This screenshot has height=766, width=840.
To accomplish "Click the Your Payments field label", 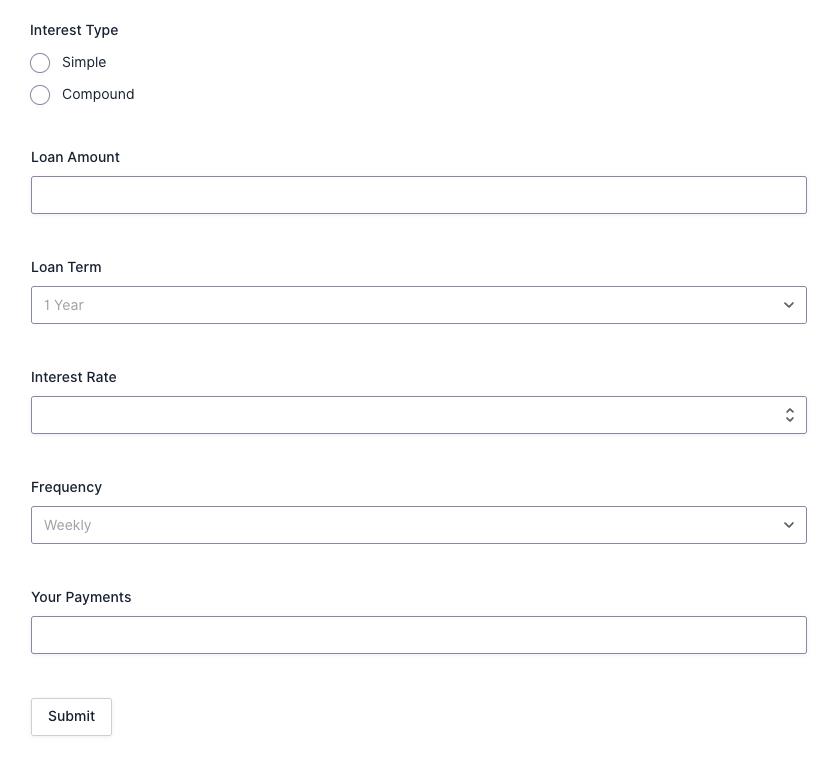I will 81,597.
